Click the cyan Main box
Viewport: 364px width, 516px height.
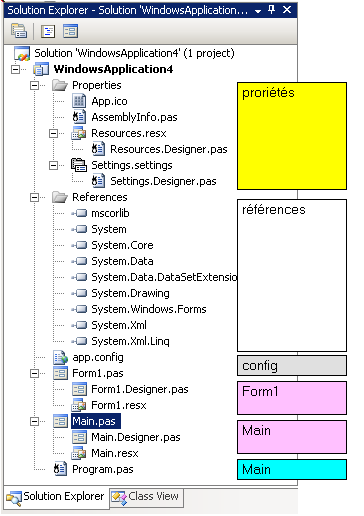[292, 469]
